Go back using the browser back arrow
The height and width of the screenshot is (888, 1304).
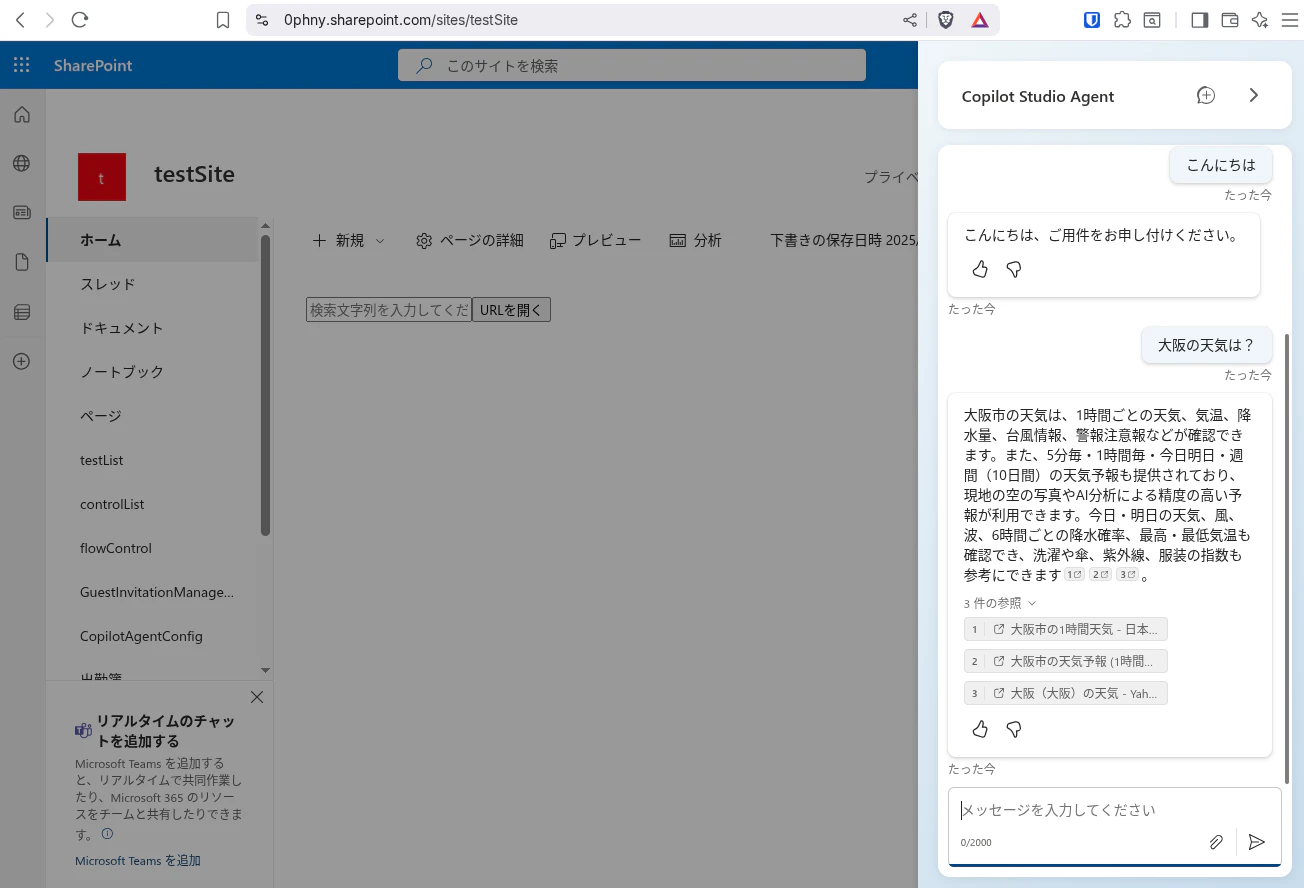tap(20, 20)
